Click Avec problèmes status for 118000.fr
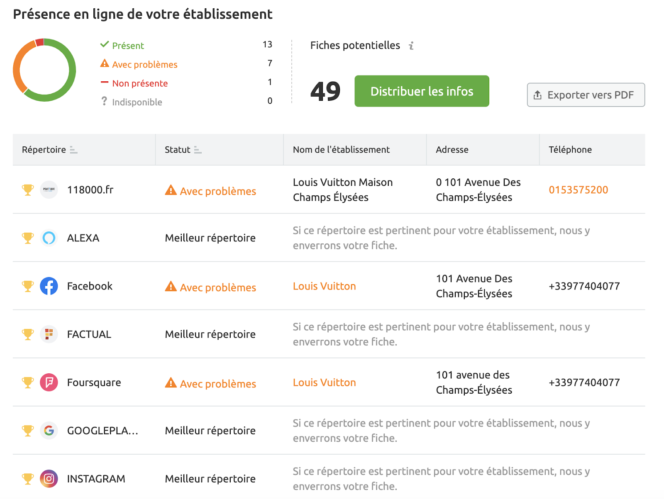 point(210,191)
